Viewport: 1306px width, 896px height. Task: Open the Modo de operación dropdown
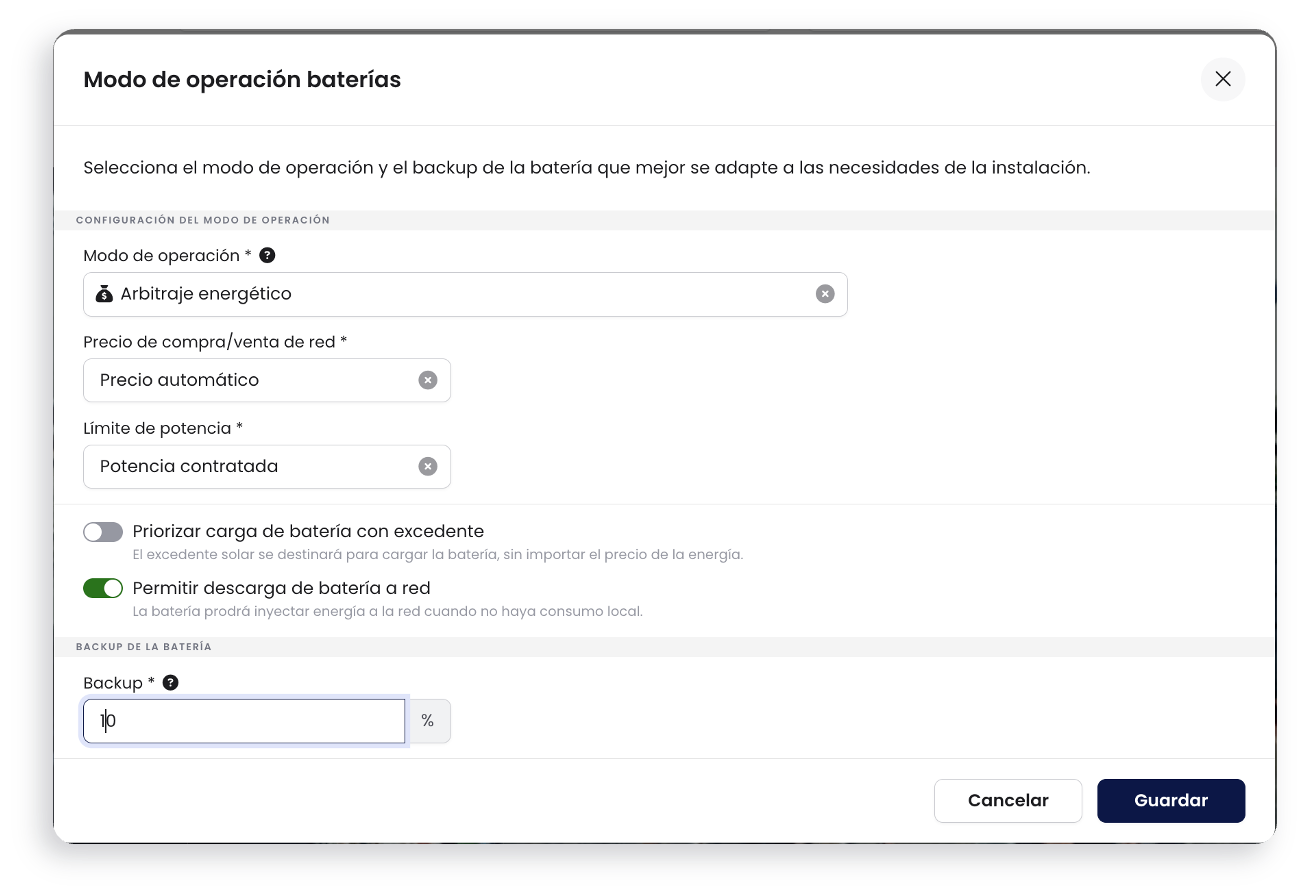click(x=465, y=294)
